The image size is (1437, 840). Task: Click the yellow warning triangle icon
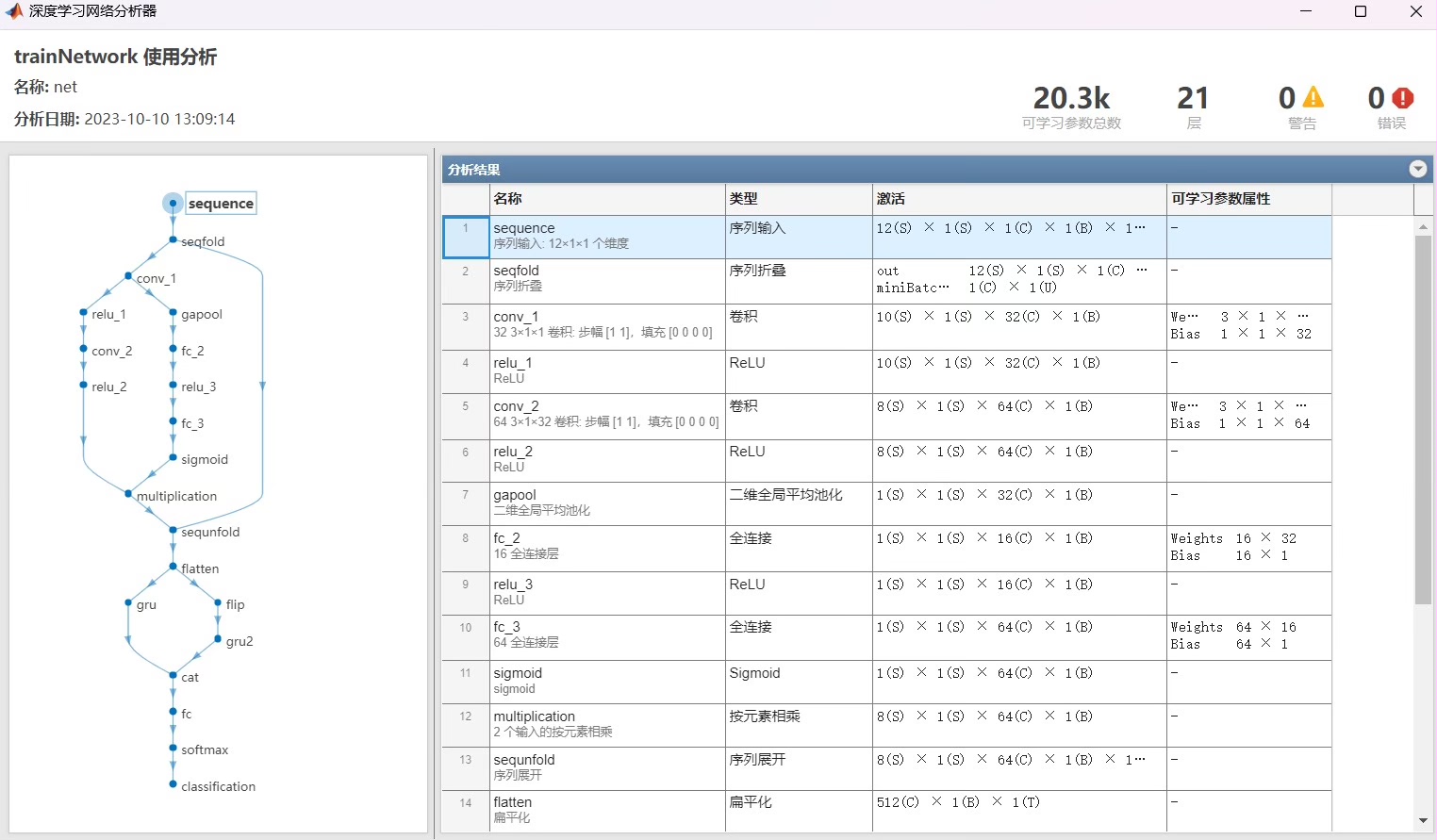click(1313, 97)
